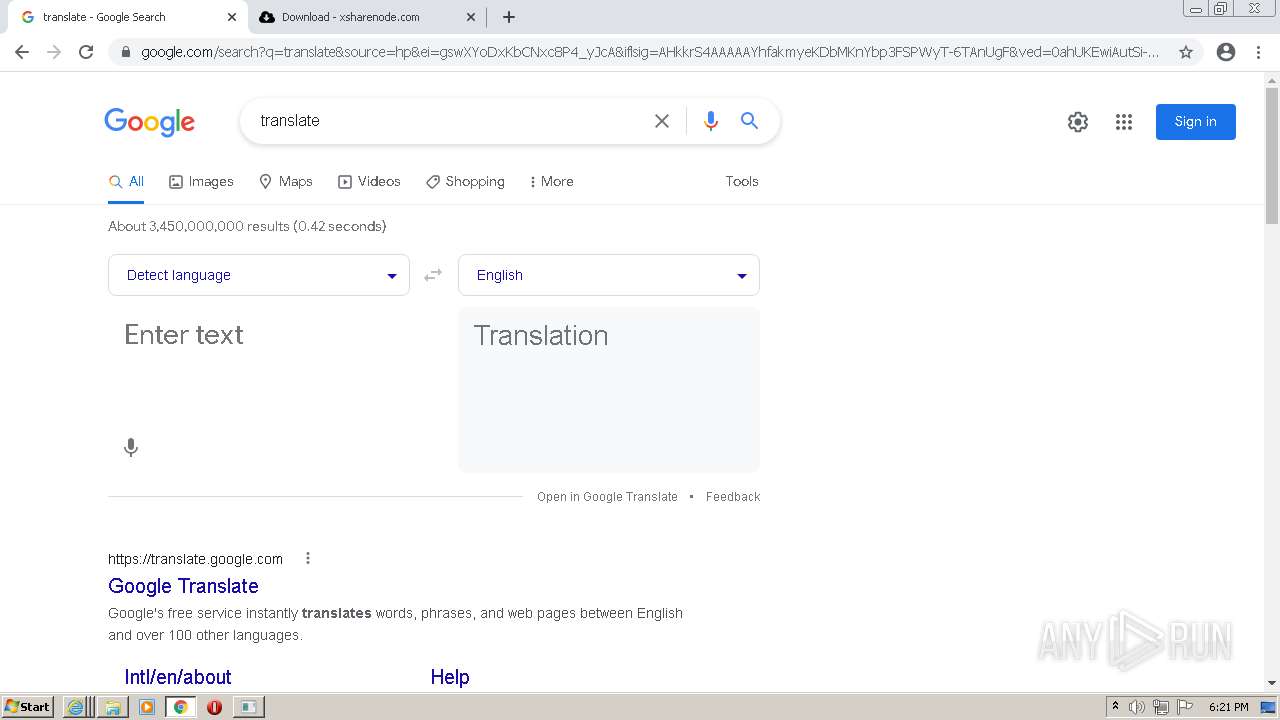Screen dimensions: 1280x720
Task: Open options for translate.google.com result
Action: 308,558
